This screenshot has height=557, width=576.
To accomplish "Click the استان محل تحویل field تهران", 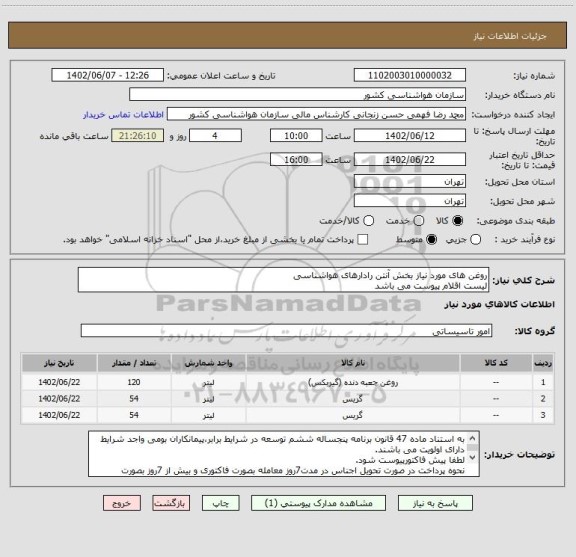I will (410, 182).
